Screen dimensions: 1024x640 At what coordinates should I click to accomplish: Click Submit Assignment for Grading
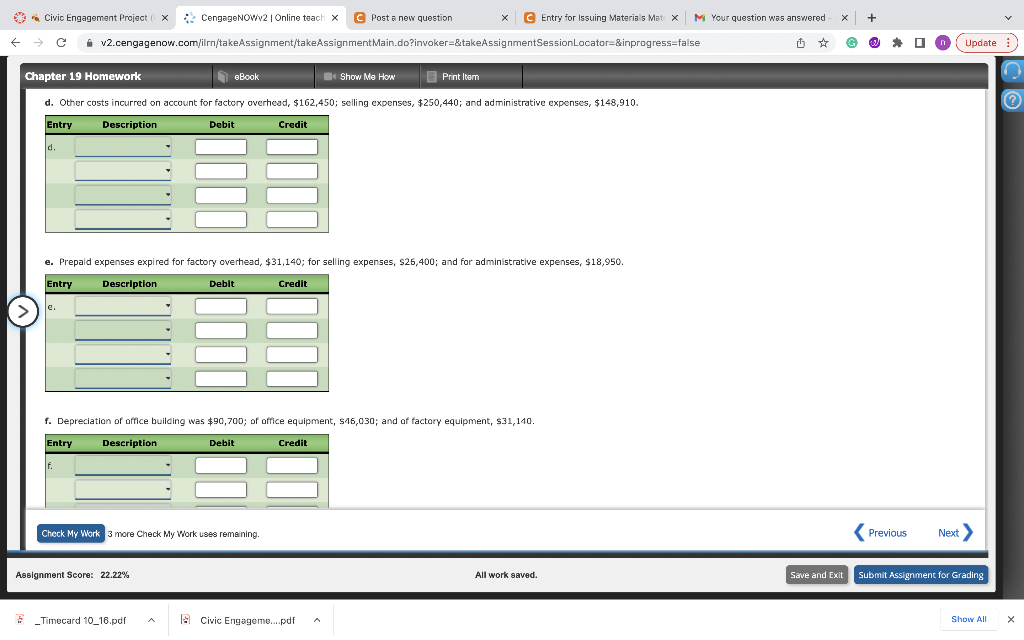click(920, 574)
